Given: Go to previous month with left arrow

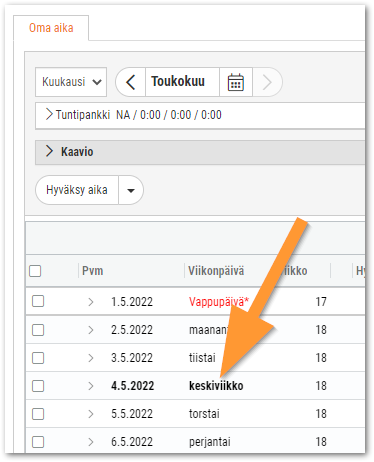Looking at the screenshot, I should 131,82.
